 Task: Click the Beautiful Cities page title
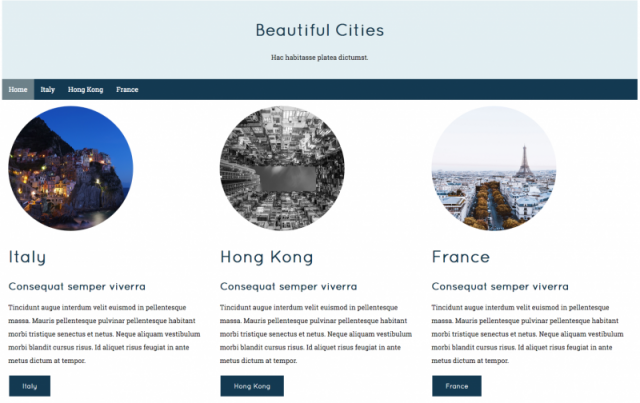coord(319,31)
